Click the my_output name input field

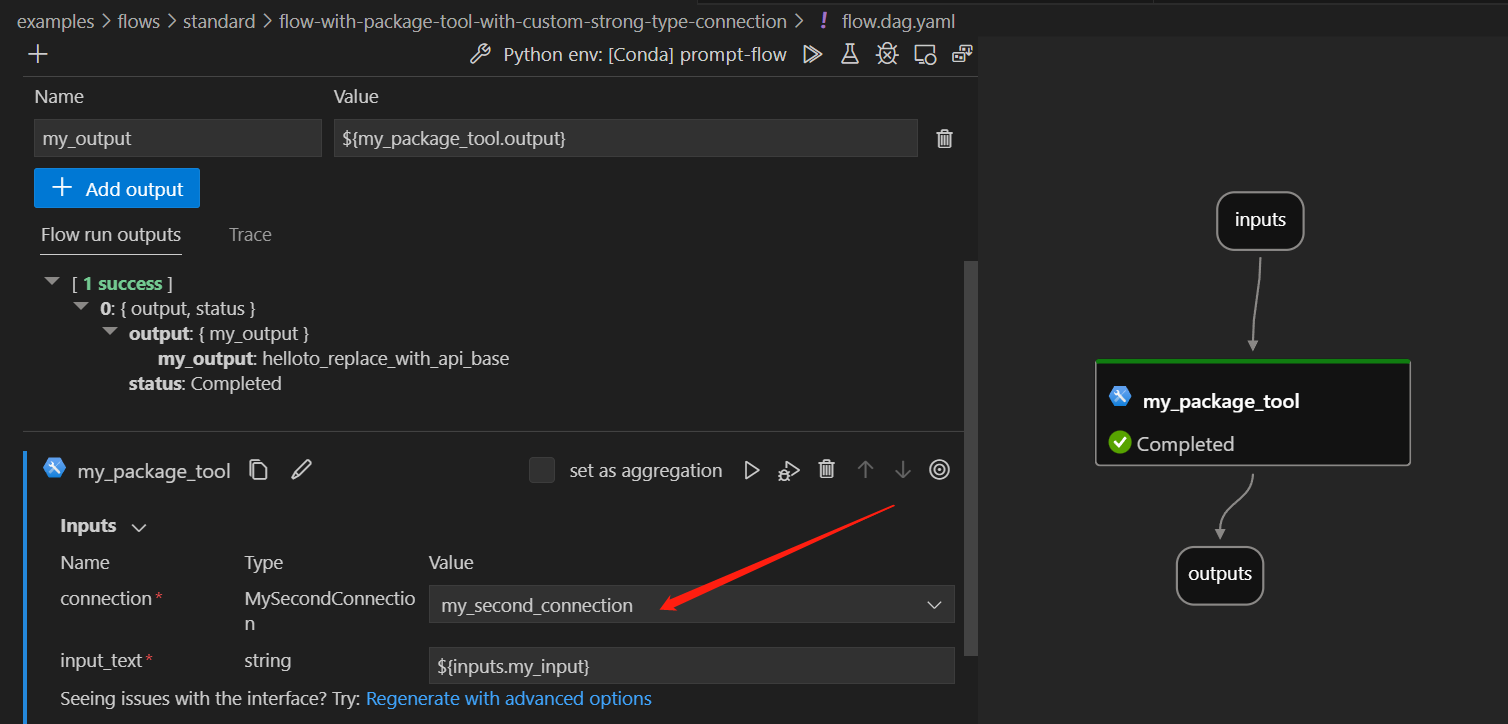(x=177, y=138)
